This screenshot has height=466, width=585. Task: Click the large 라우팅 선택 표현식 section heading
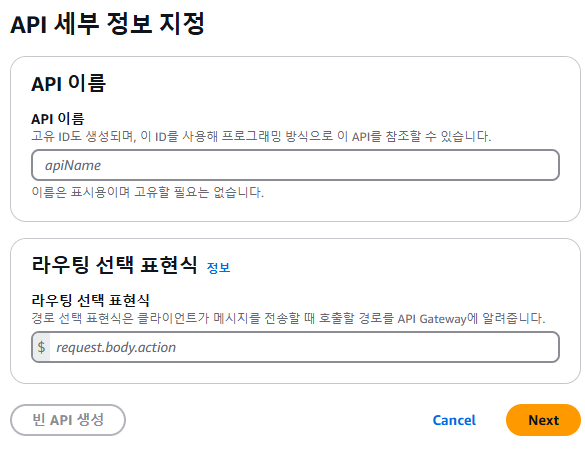pyautogui.click(x=115, y=265)
